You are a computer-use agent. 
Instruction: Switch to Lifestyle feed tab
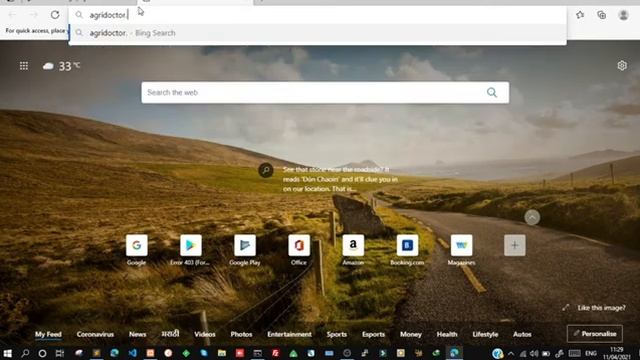(485, 334)
